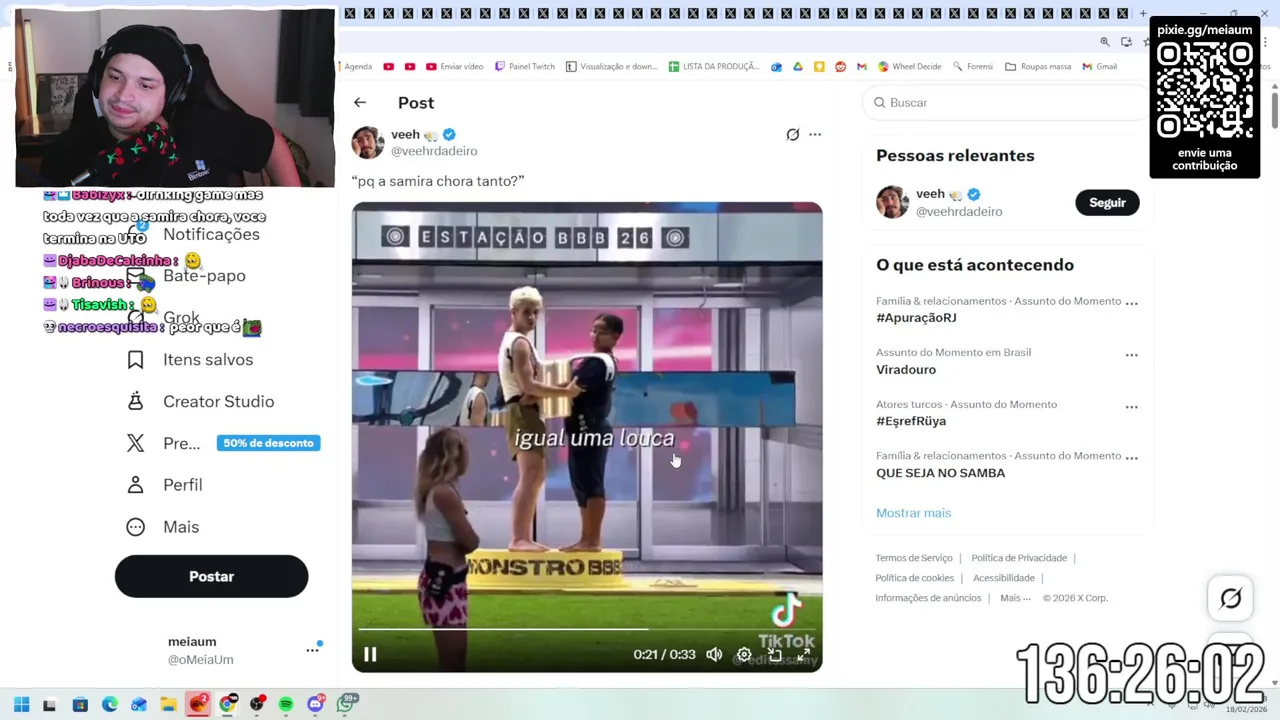Open Grok icon on veeh's post
1280x720 pixels.
click(x=792, y=134)
